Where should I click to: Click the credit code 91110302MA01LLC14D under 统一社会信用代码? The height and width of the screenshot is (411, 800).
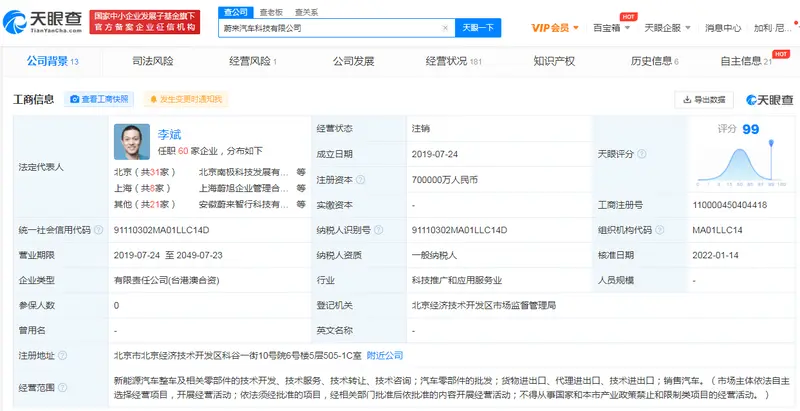162,230
